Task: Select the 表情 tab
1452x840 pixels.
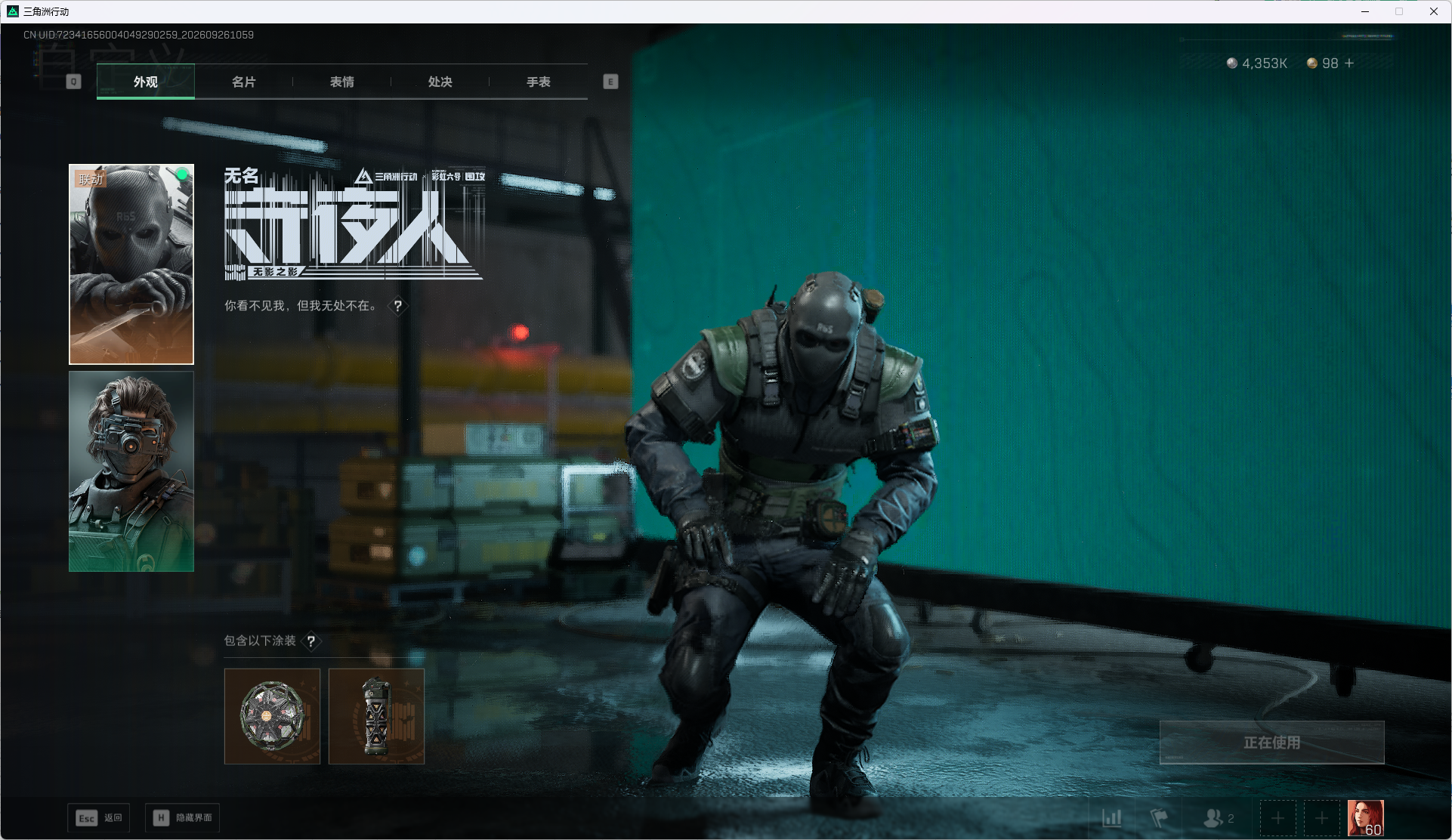Action: click(342, 82)
